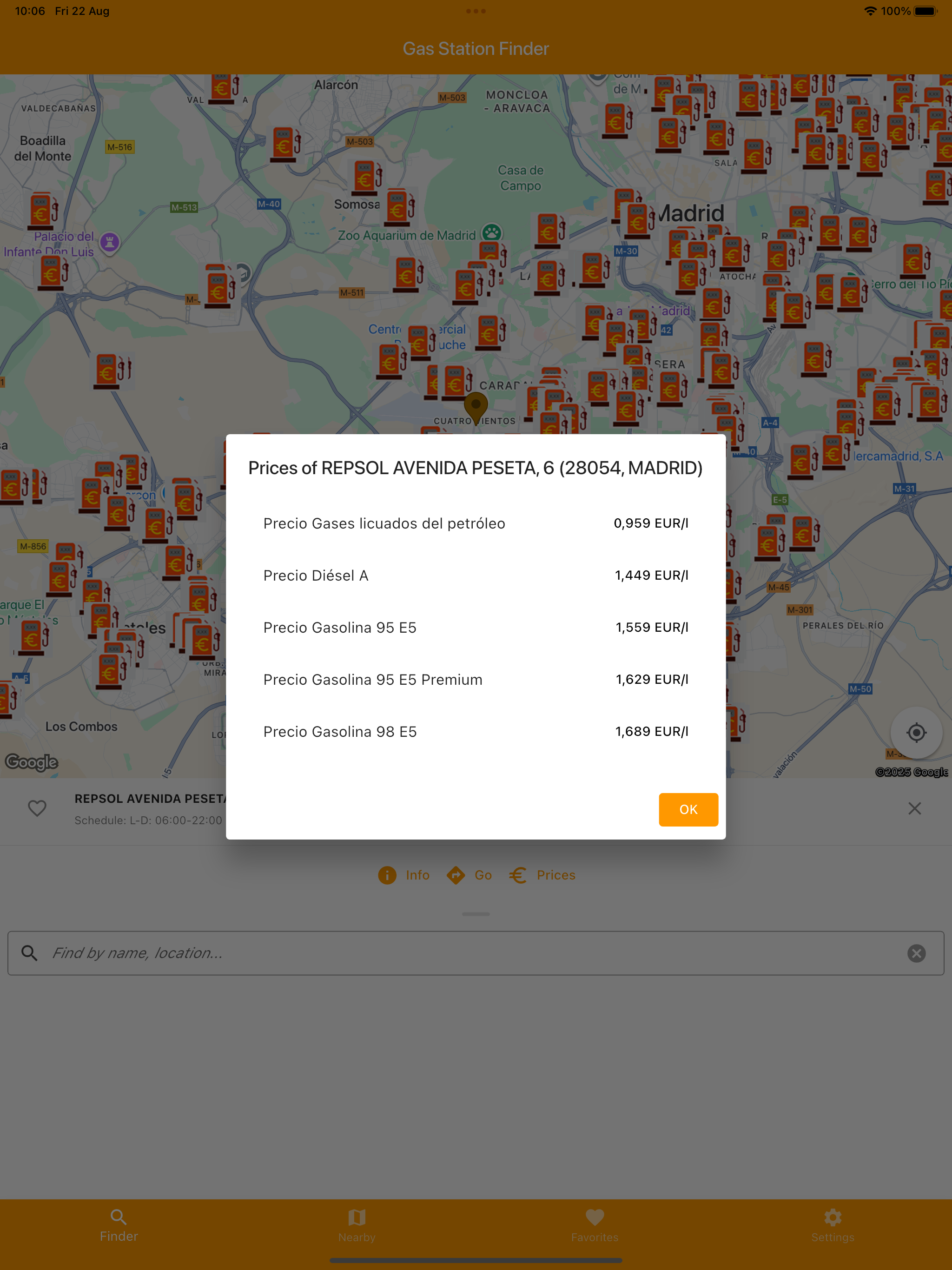Screen dimensions: 952x1270
Task: Close the station details card
Action: [914, 808]
